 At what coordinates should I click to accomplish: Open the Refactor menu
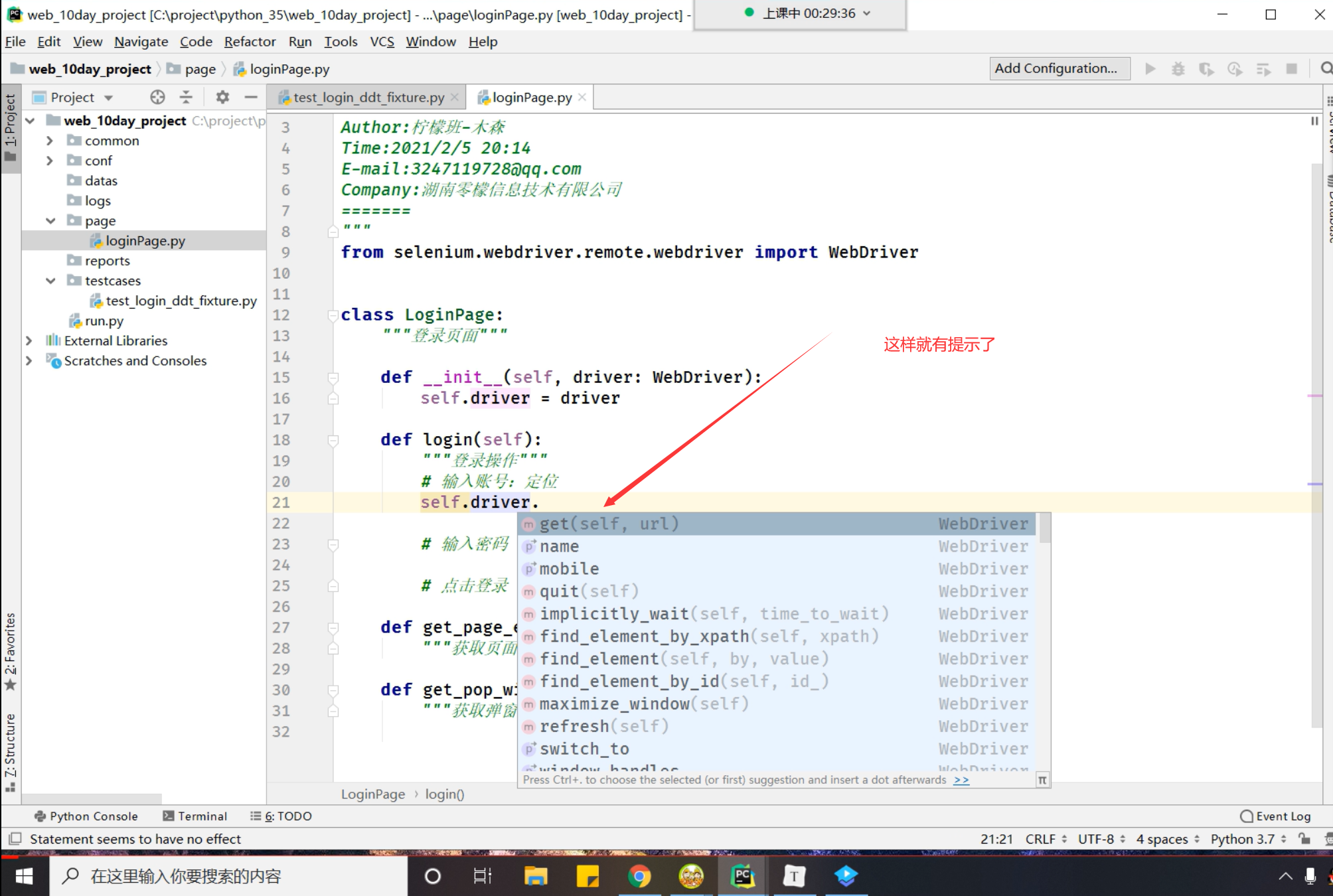[x=250, y=42]
